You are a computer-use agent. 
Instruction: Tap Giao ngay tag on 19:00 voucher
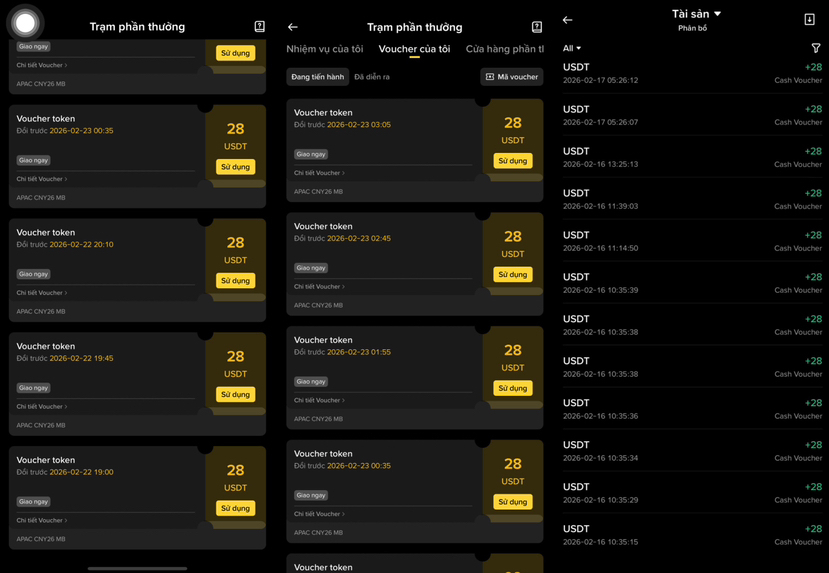click(33, 502)
